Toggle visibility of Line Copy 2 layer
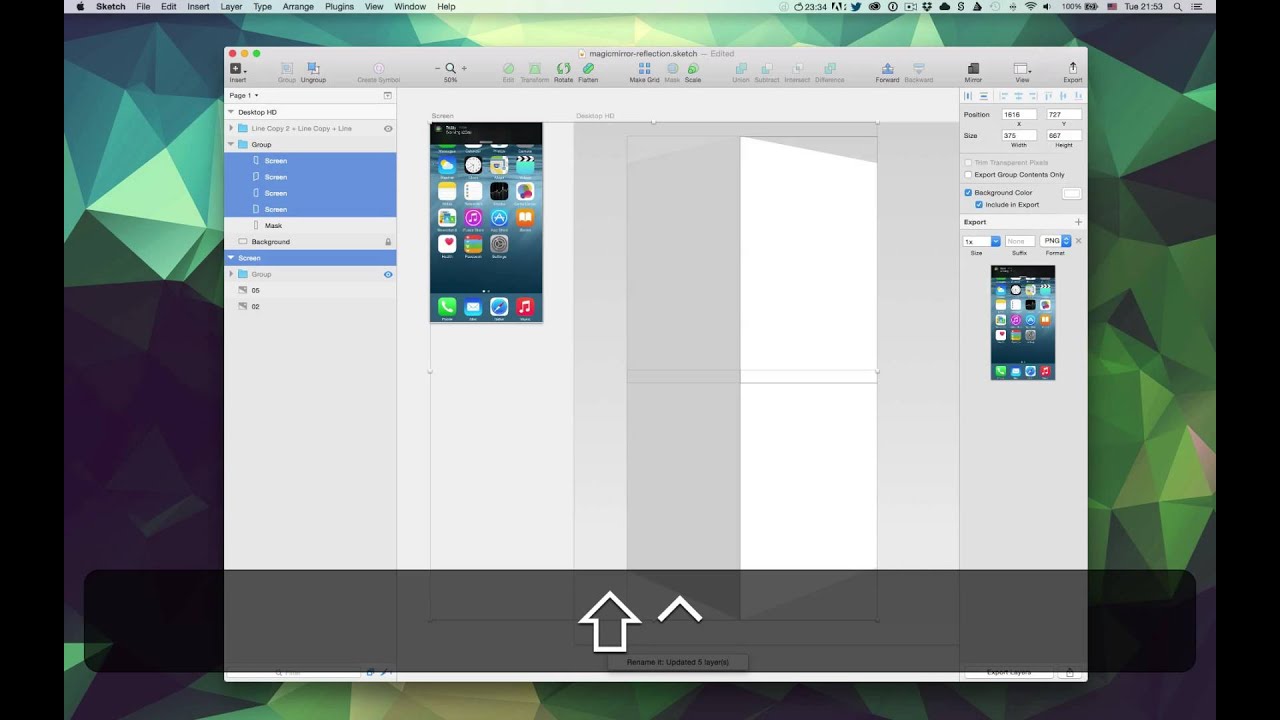This screenshot has height=720, width=1280. click(x=388, y=128)
